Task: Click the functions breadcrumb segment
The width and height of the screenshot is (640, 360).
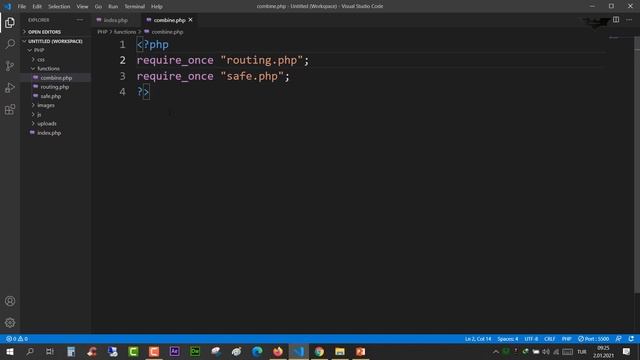Action: 125,31
